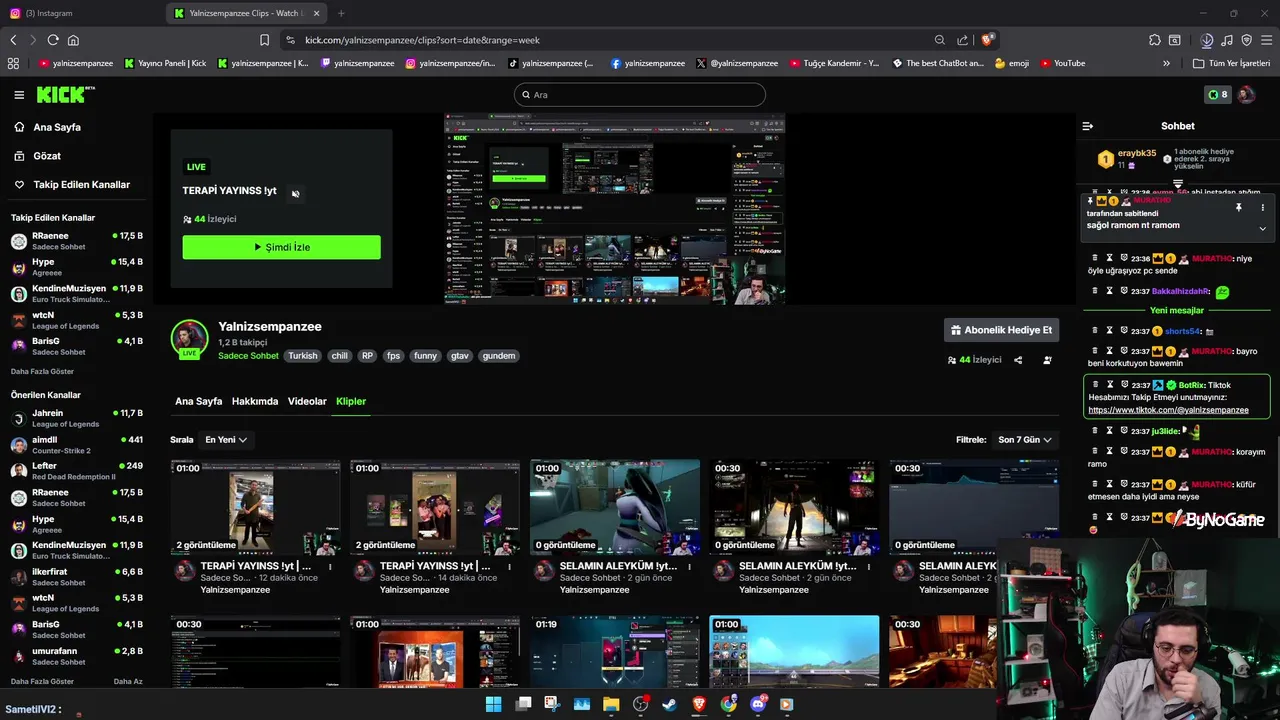Open wtcN channel in followed list
Screen dimensions: 1280x720
pos(76,320)
